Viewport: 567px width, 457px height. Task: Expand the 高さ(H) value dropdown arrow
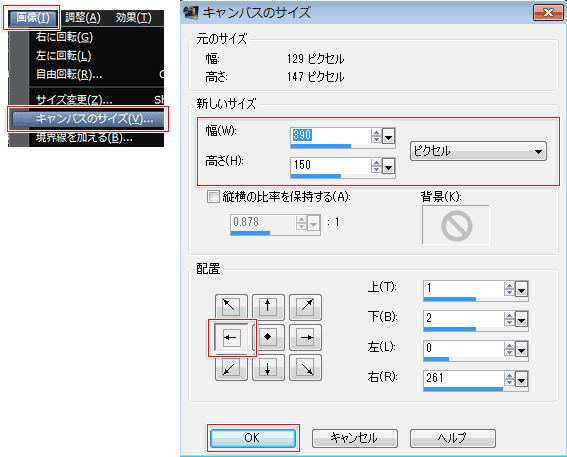[x=388, y=167]
